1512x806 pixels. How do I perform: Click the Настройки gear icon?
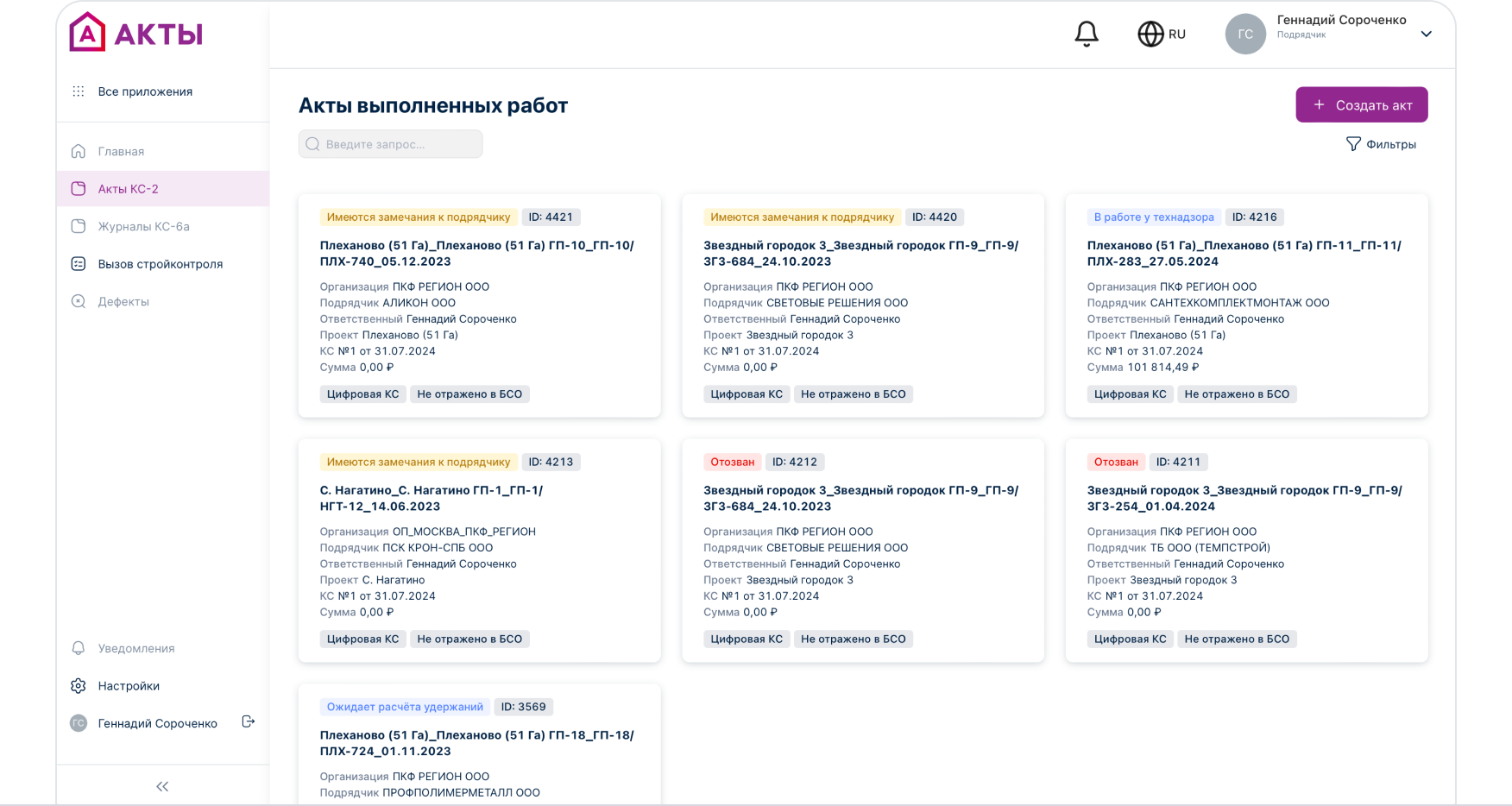(x=79, y=686)
